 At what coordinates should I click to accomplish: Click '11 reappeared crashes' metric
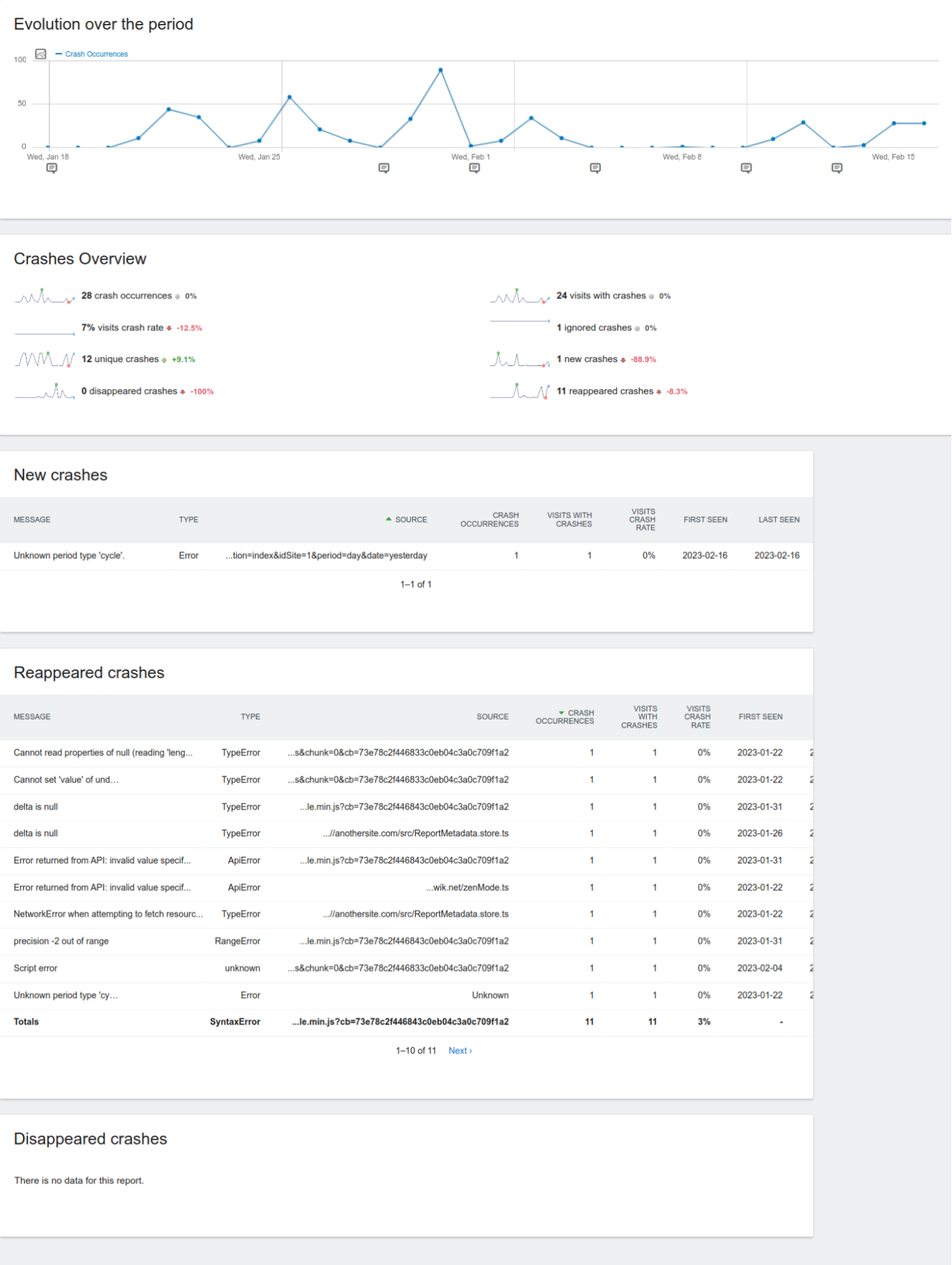(x=605, y=392)
